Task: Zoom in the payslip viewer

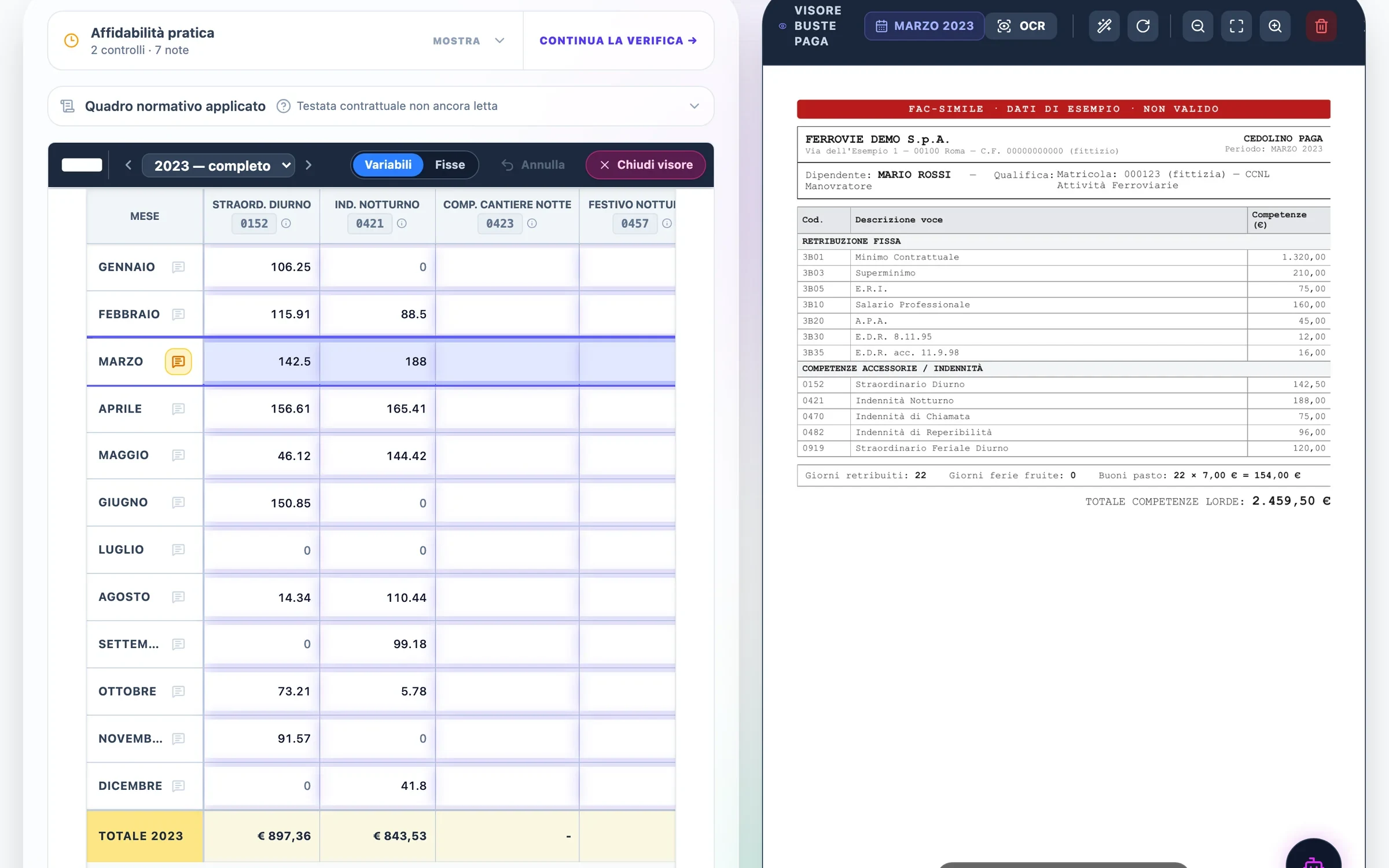Action: 1275,26
